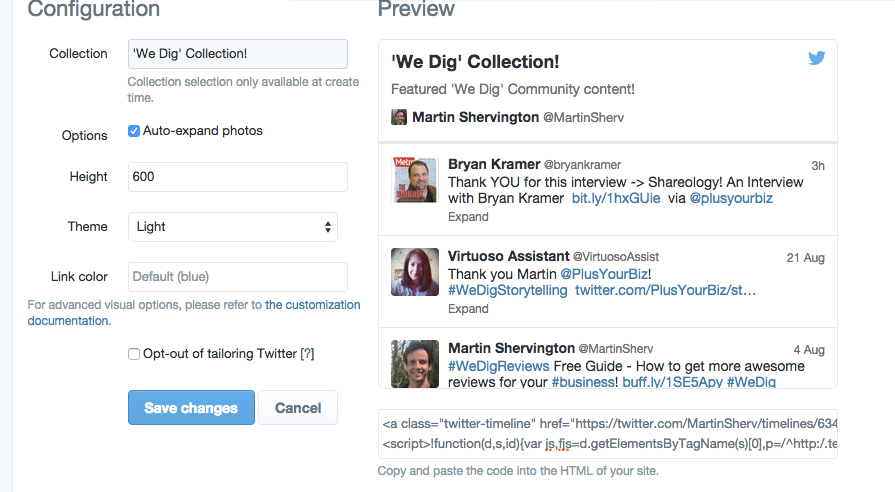The height and width of the screenshot is (492, 895).
Task: Click the Twitter bird icon in preview
Action: click(817, 58)
